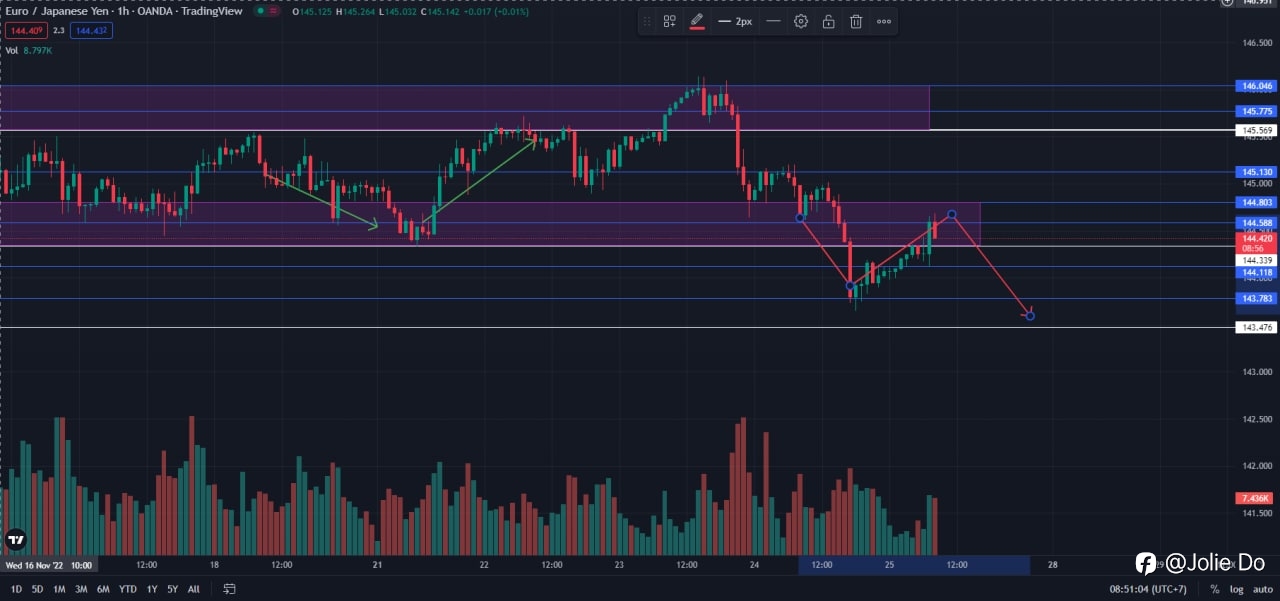The width and height of the screenshot is (1280, 601).
Task: Open more options ellipsis in drawing toolbar
Action: pos(884,21)
